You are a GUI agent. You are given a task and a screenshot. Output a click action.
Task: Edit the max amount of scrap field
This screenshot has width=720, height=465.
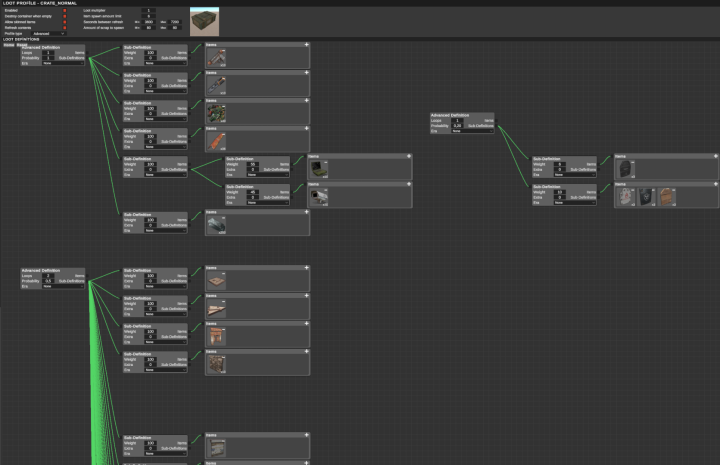(x=174, y=28)
